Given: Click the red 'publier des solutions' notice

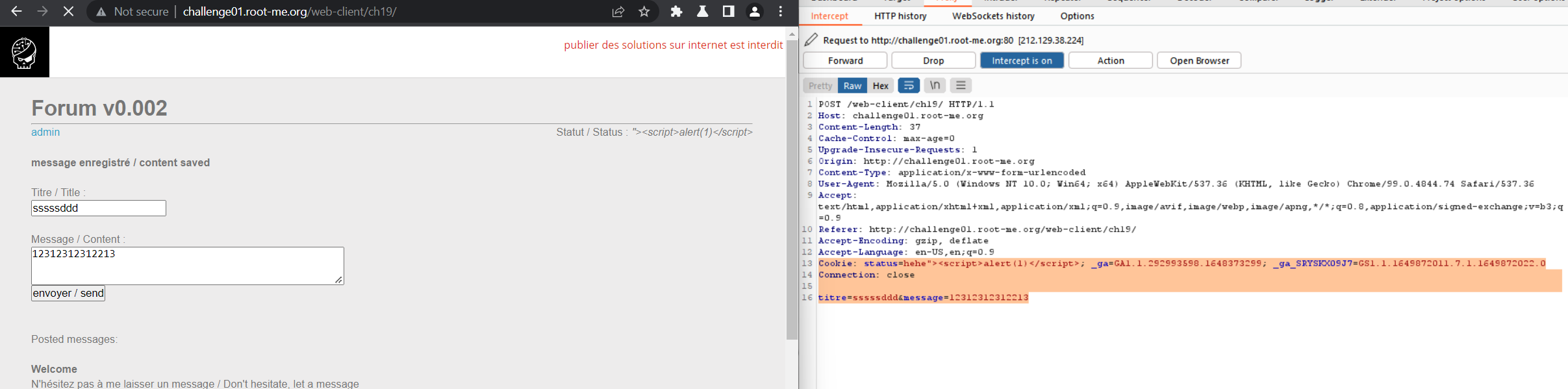Looking at the screenshot, I should (674, 45).
